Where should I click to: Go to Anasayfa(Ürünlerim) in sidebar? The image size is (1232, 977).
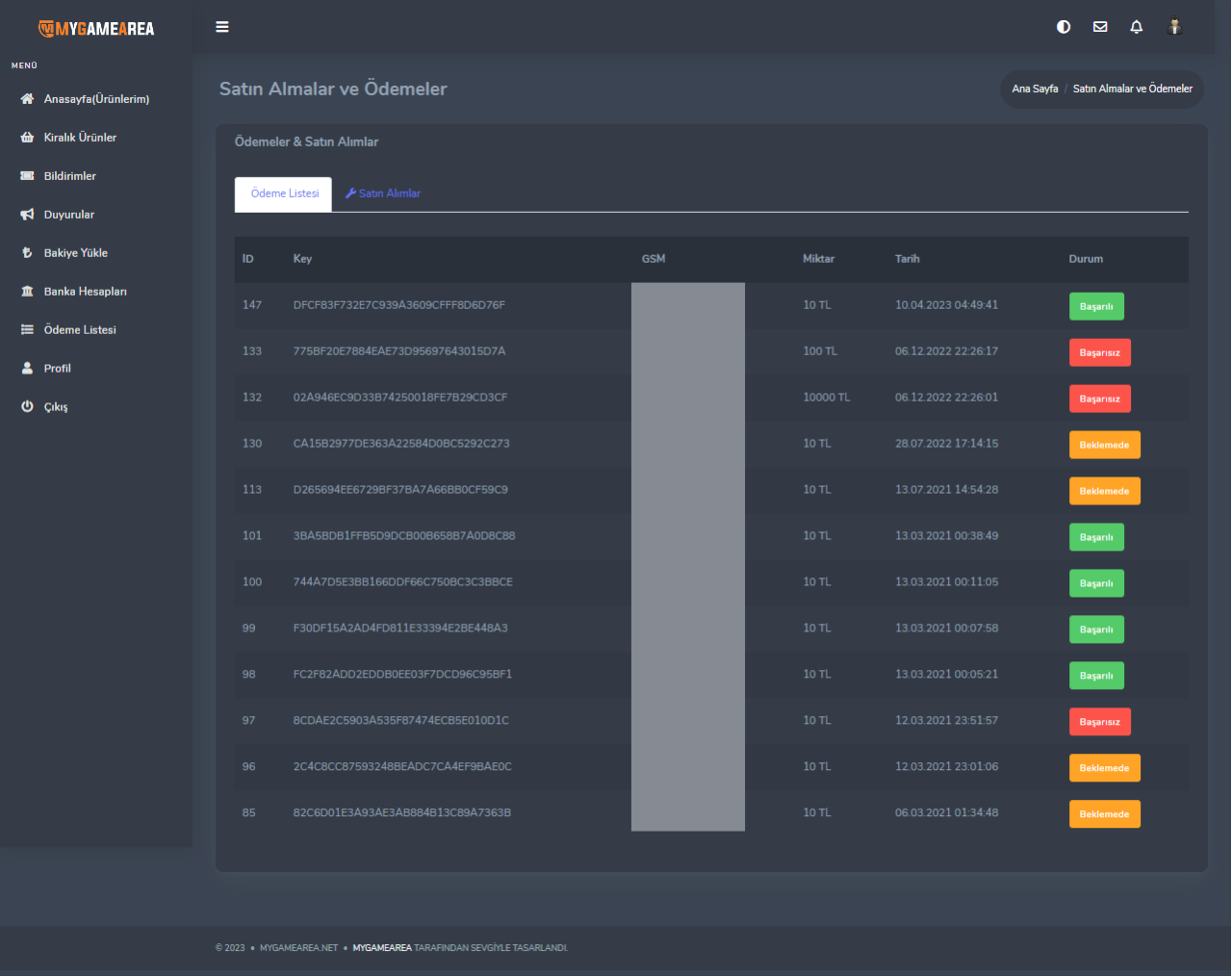click(96, 99)
